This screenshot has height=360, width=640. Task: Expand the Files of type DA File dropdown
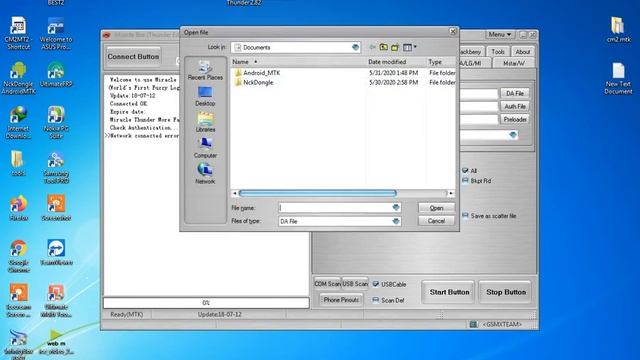(x=396, y=221)
